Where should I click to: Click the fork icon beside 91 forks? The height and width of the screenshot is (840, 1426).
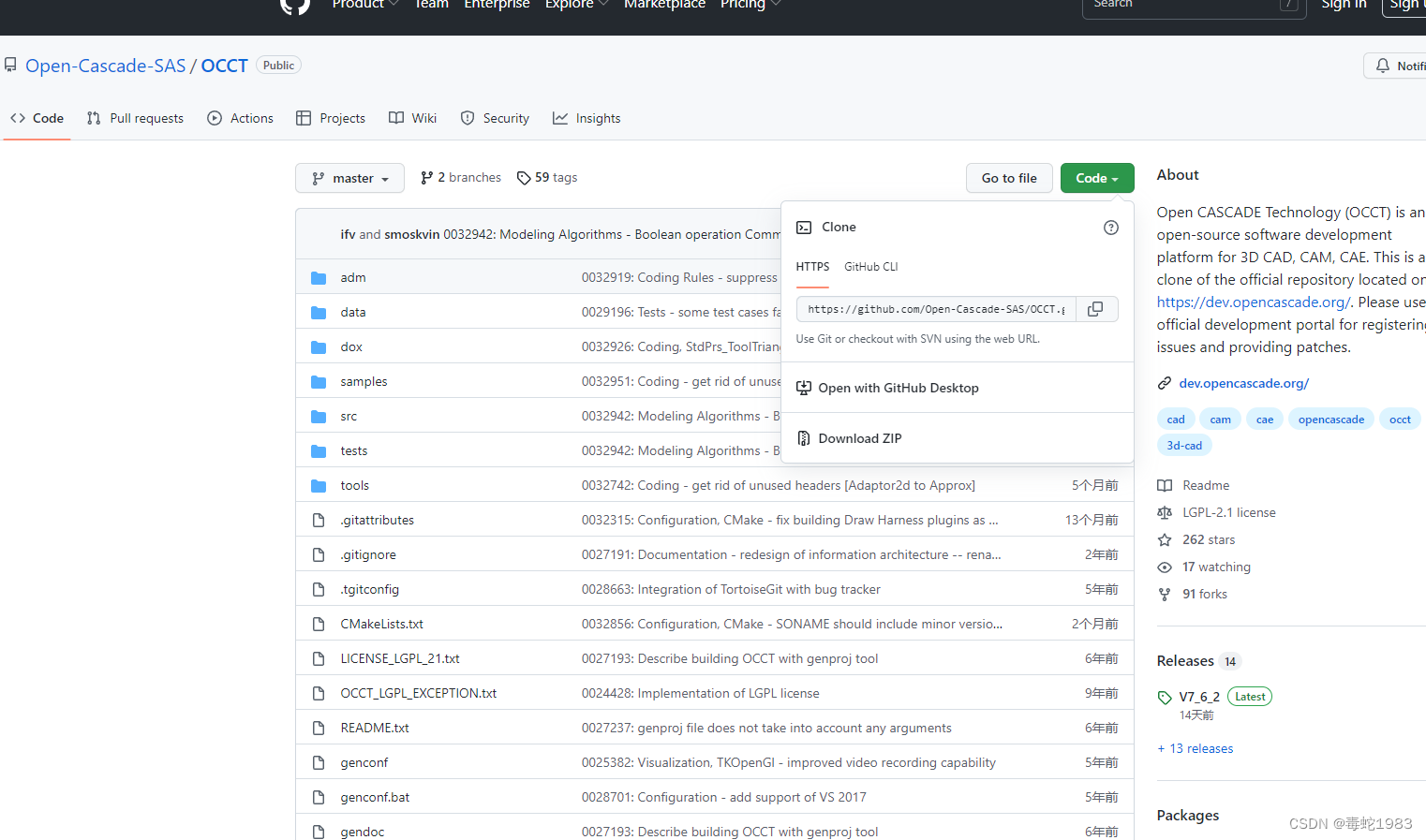pyautogui.click(x=1165, y=595)
